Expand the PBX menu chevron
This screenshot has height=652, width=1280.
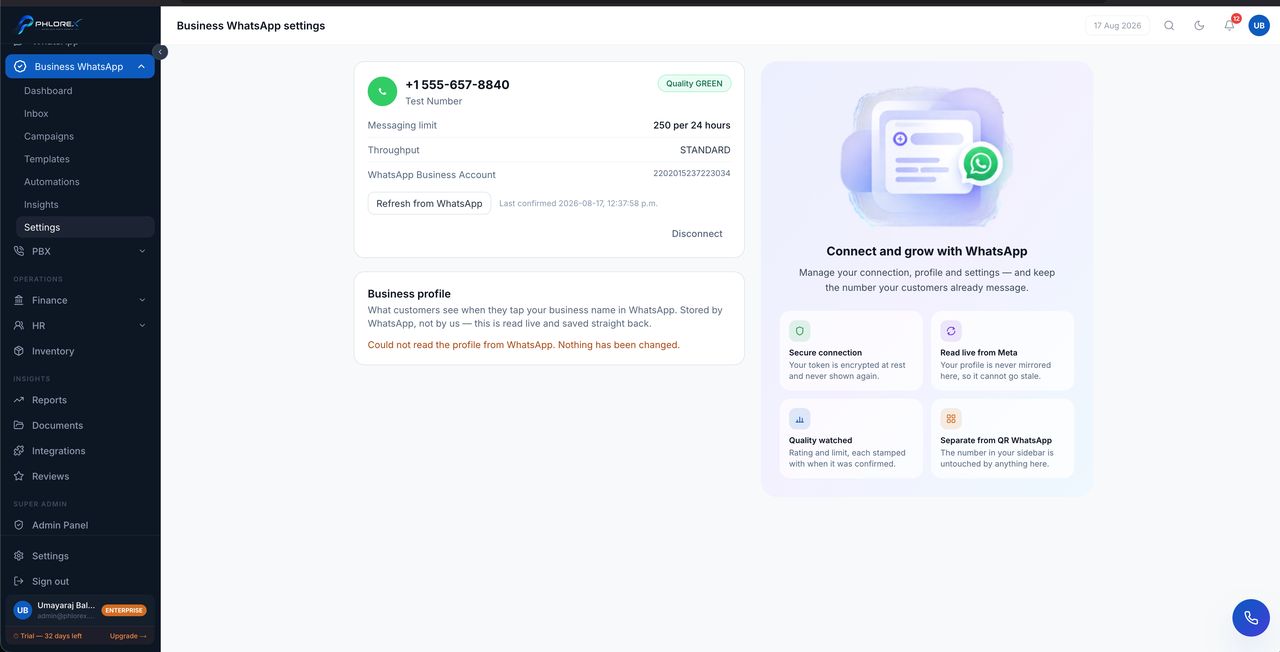click(x=142, y=251)
